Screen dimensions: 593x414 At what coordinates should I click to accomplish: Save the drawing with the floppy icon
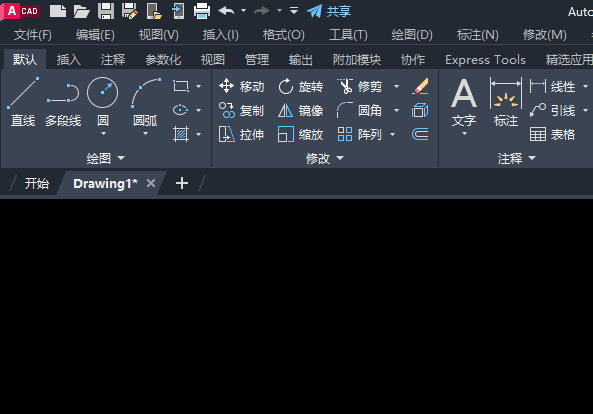(x=106, y=11)
